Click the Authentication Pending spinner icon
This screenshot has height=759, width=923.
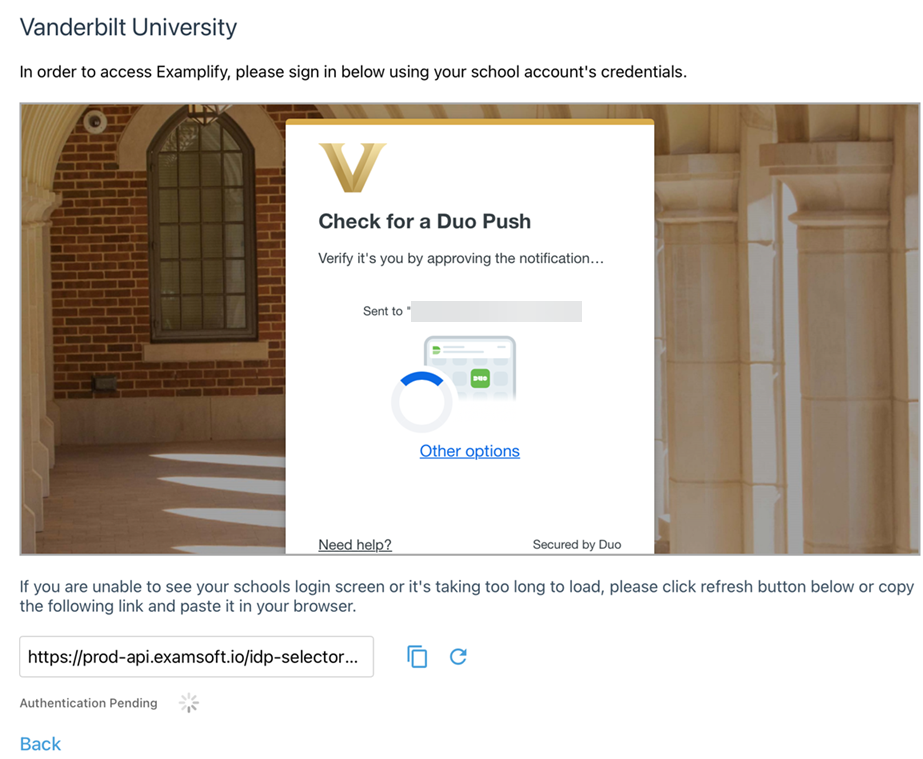tap(189, 702)
